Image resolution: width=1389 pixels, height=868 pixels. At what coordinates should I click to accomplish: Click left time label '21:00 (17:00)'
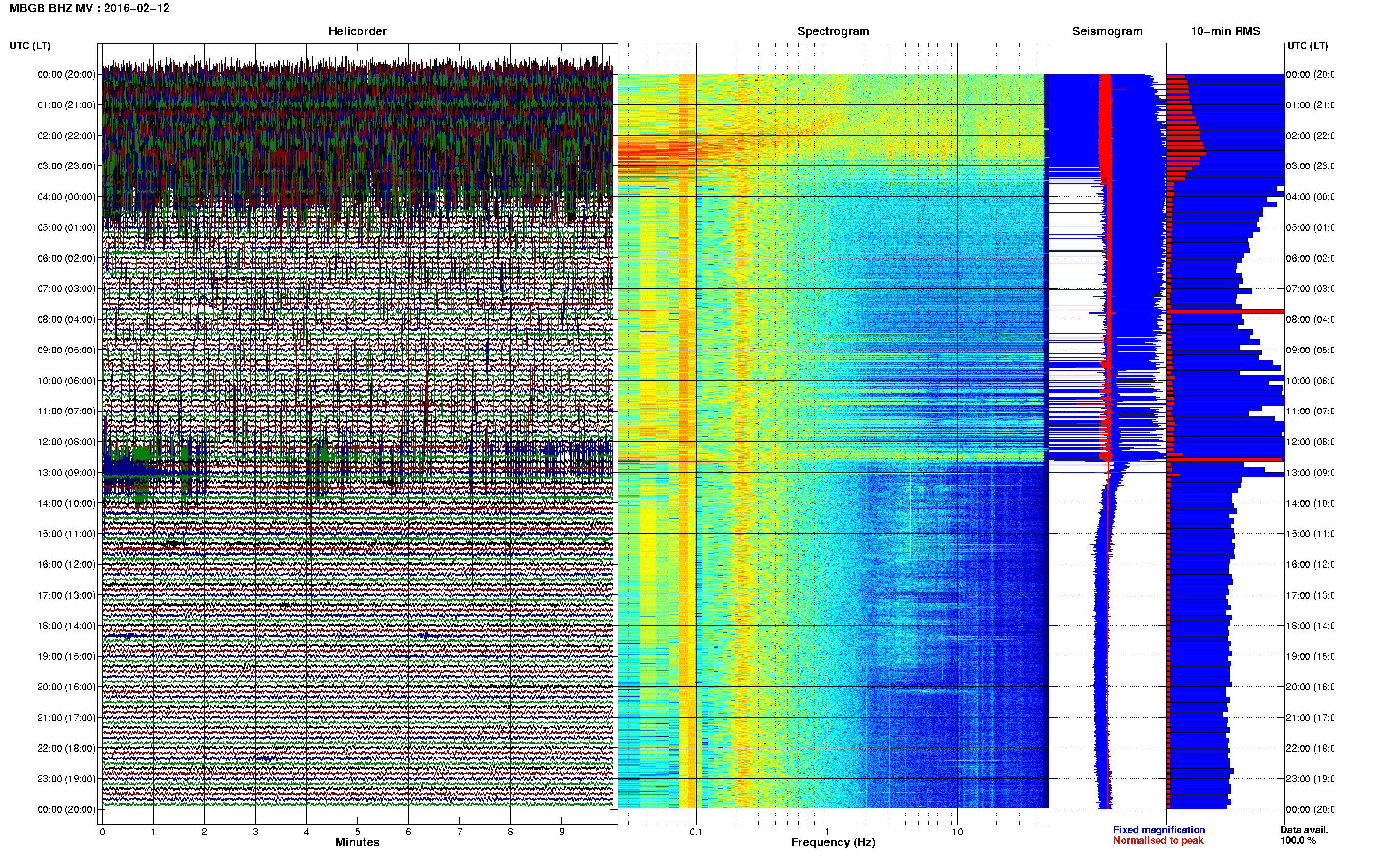point(66,718)
